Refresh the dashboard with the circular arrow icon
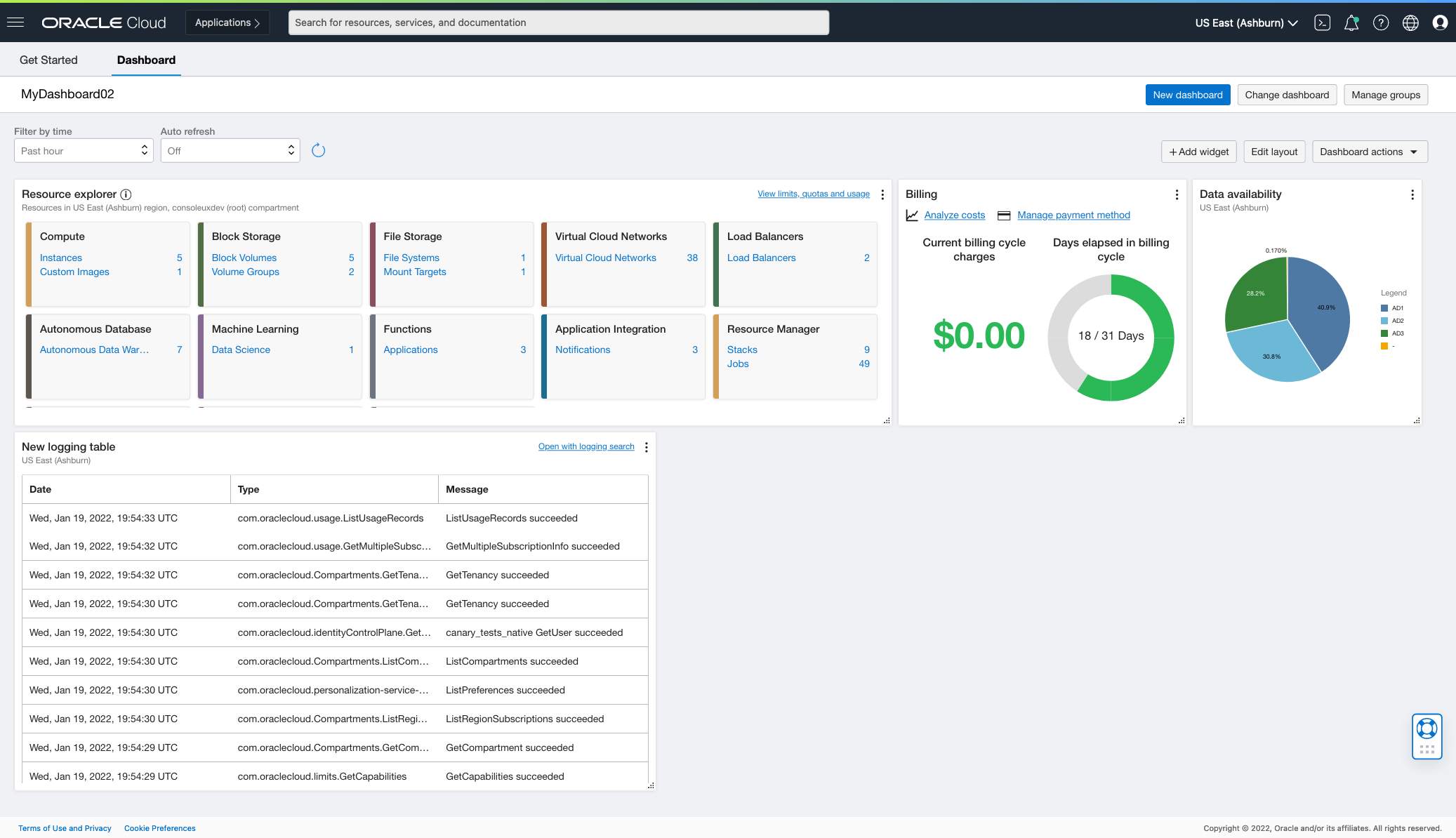Screen dimensions: 1456x838 click(x=318, y=150)
